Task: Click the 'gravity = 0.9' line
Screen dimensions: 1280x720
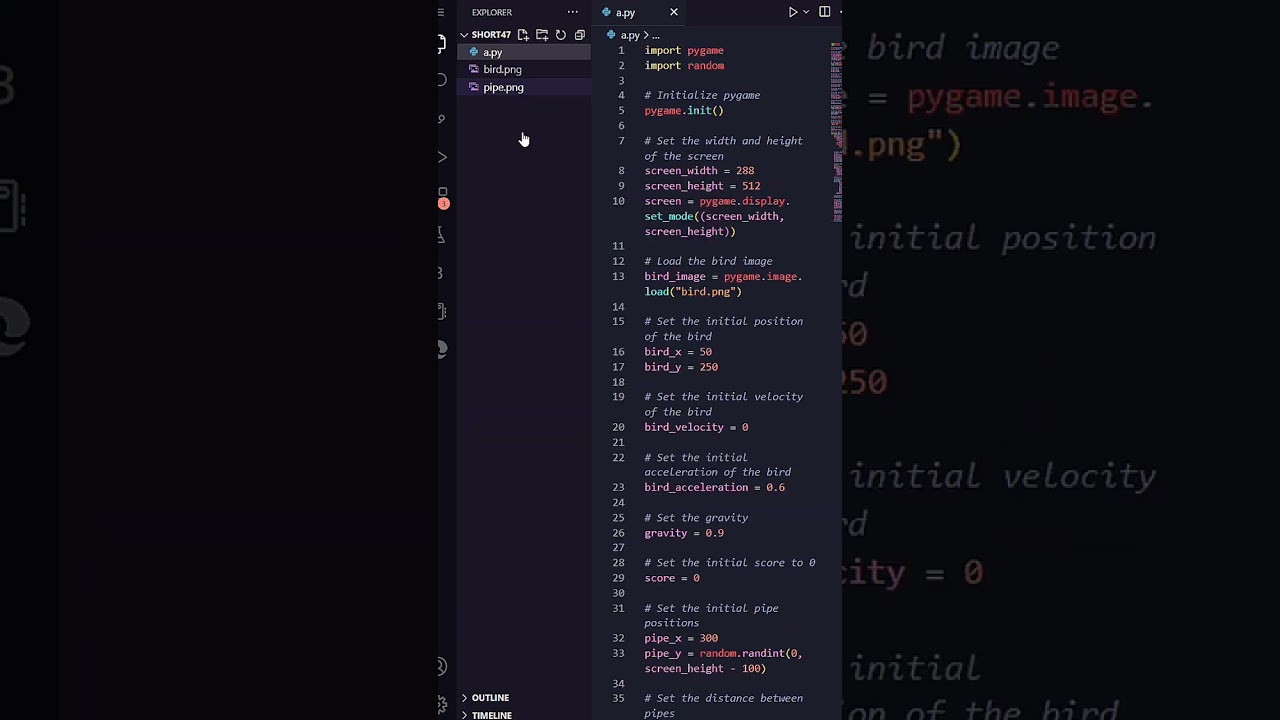Action: coord(684,533)
